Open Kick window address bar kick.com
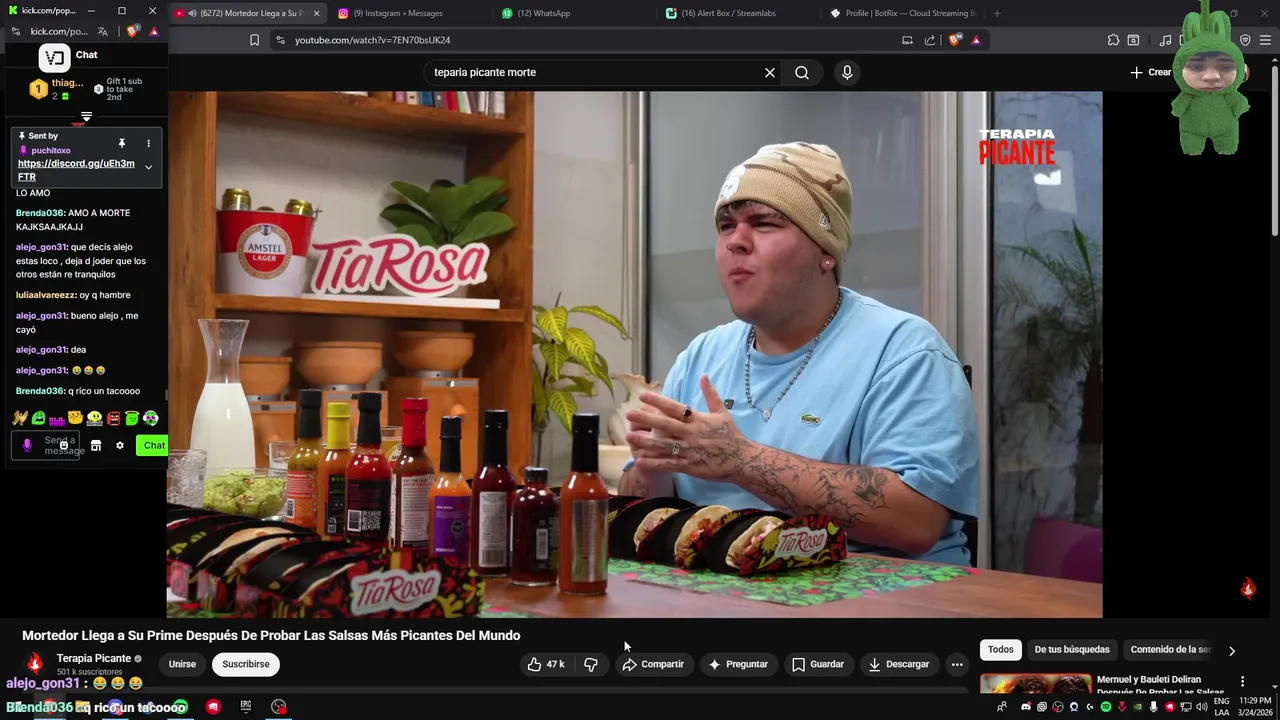 point(58,31)
